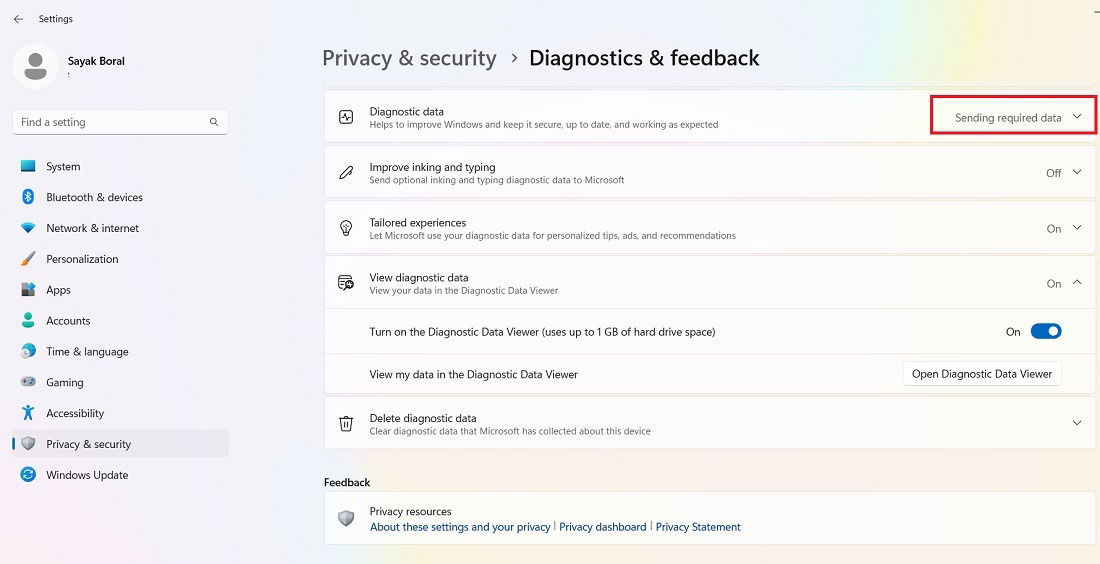Viewport: 1100px width, 564px height.
Task: Click the Find a setting search field
Action: click(121, 122)
